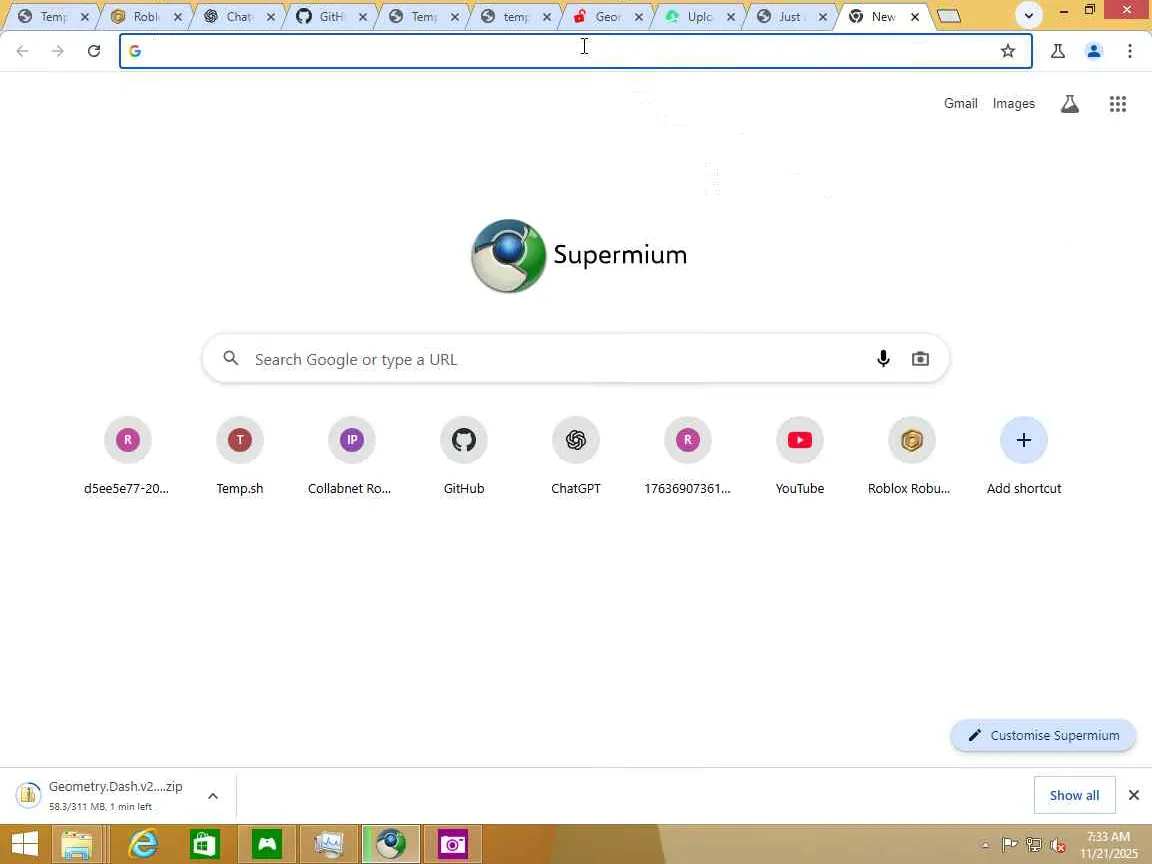1152x864 pixels.
Task: Open the Gmail link
Action: click(x=960, y=104)
